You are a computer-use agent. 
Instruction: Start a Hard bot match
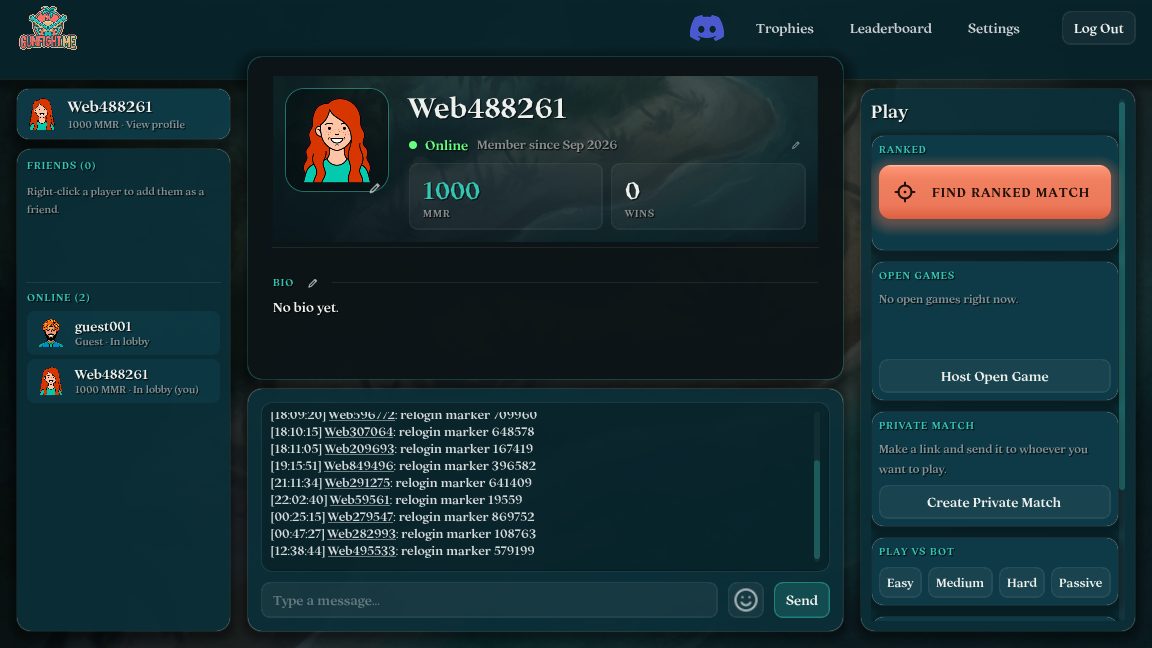coord(1021,583)
